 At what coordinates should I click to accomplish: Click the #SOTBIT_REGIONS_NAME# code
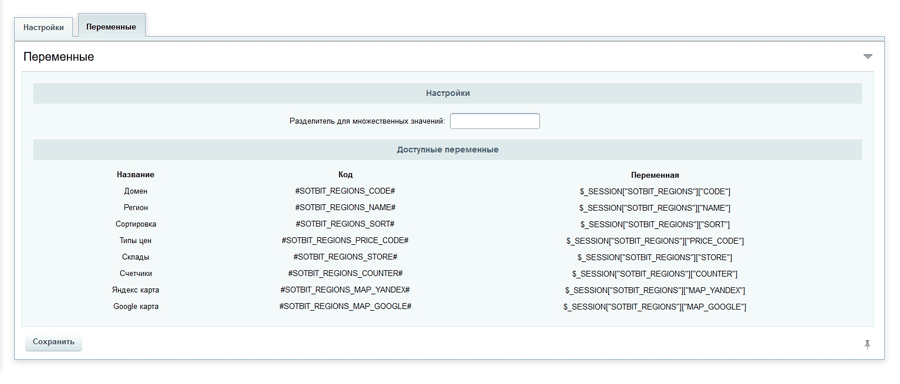345,207
